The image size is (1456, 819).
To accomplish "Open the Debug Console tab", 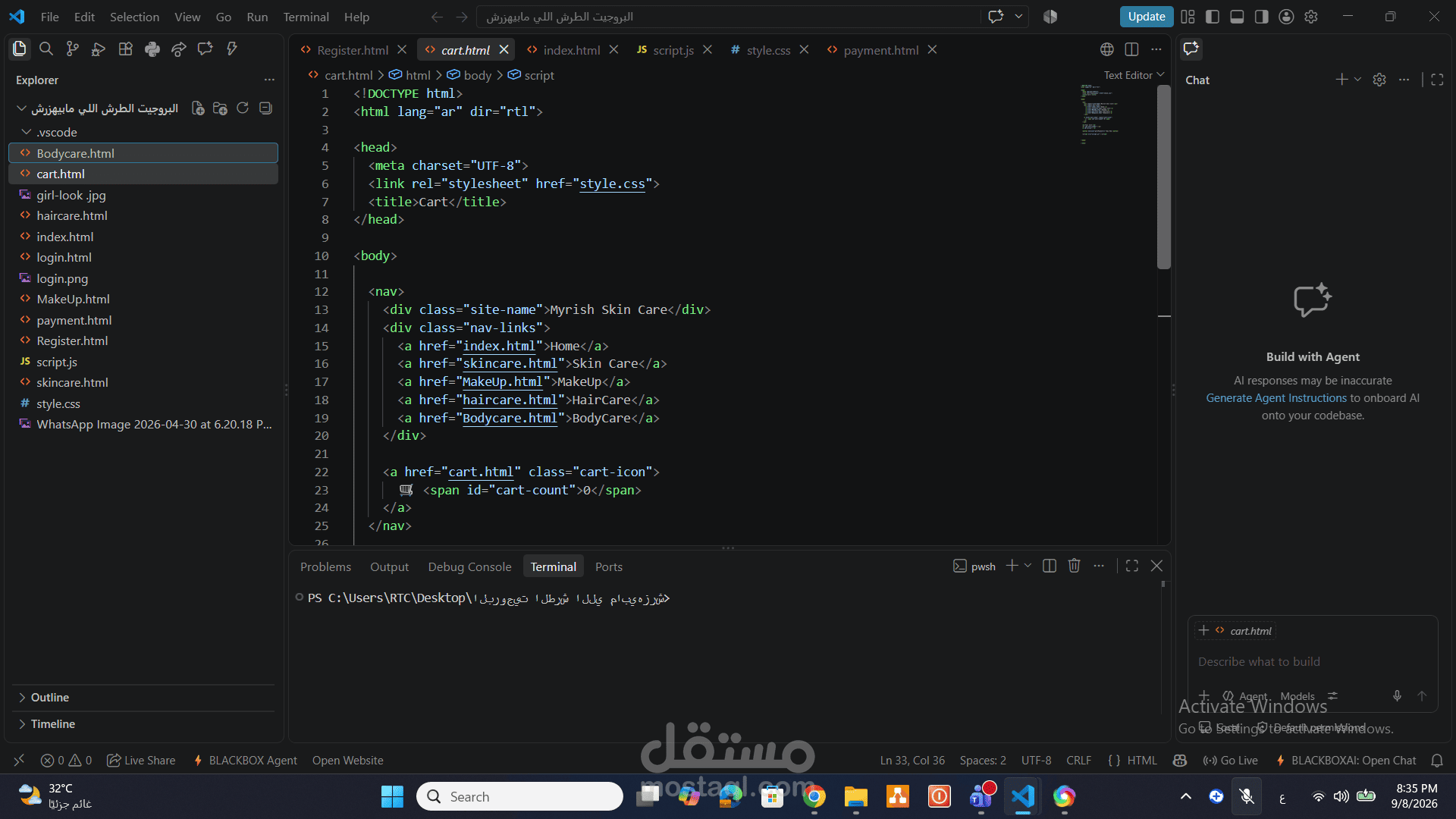I will pos(469,566).
